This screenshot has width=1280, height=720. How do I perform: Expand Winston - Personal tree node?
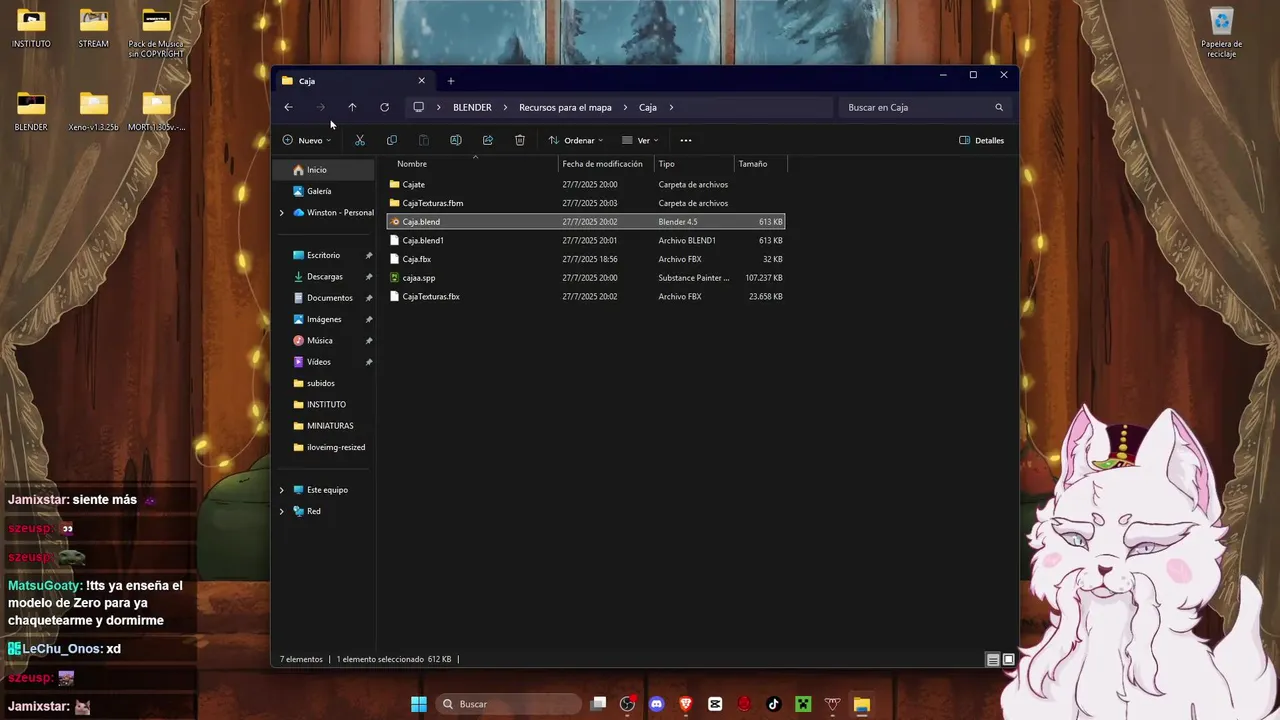pos(281,213)
